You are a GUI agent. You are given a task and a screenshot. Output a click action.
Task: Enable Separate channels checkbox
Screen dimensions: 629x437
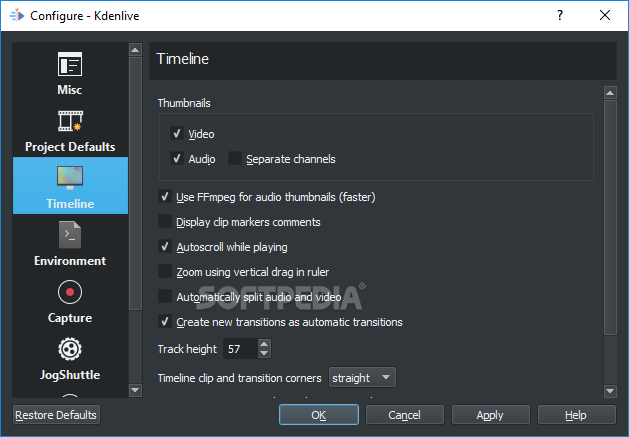235,158
